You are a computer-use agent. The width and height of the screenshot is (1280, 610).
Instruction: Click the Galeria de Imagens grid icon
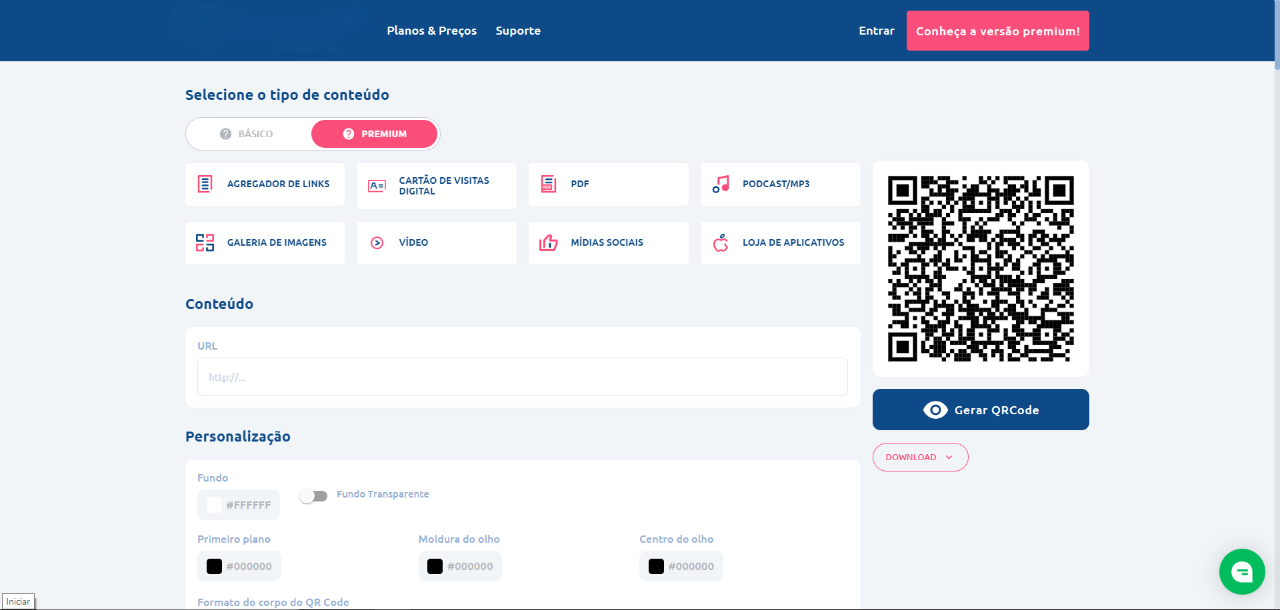tap(205, 242)
